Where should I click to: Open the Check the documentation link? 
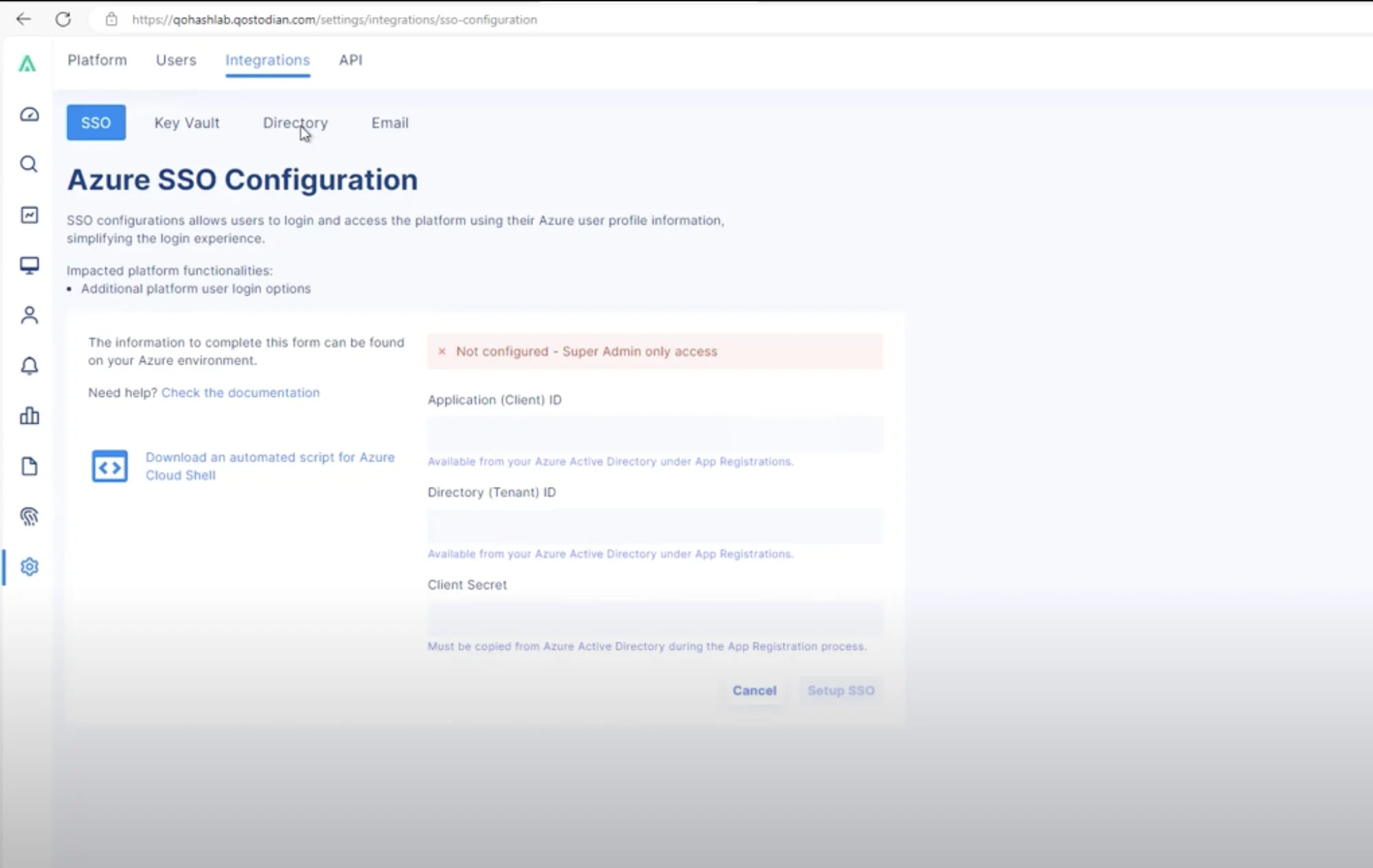(x=241, y=393)
